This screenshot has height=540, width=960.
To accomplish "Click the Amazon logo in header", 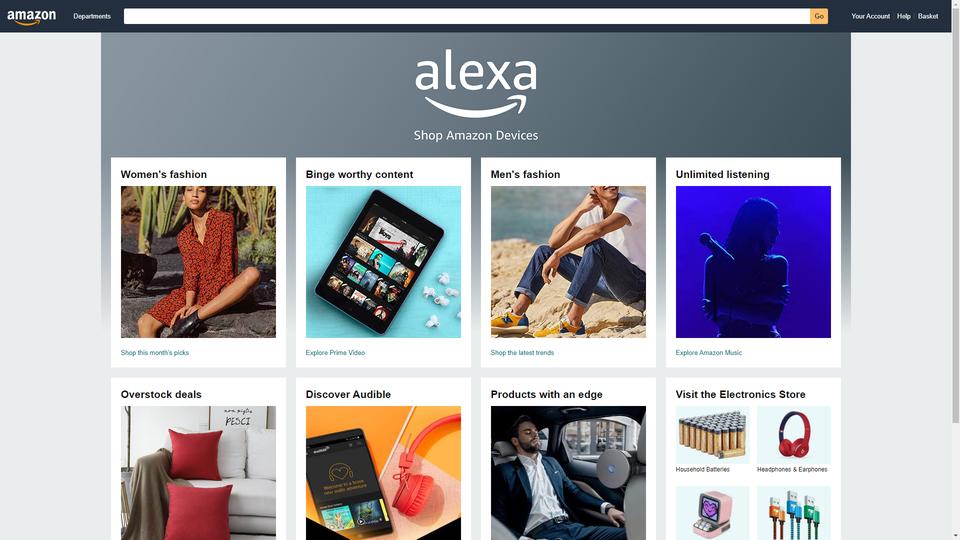I will 31,17.
